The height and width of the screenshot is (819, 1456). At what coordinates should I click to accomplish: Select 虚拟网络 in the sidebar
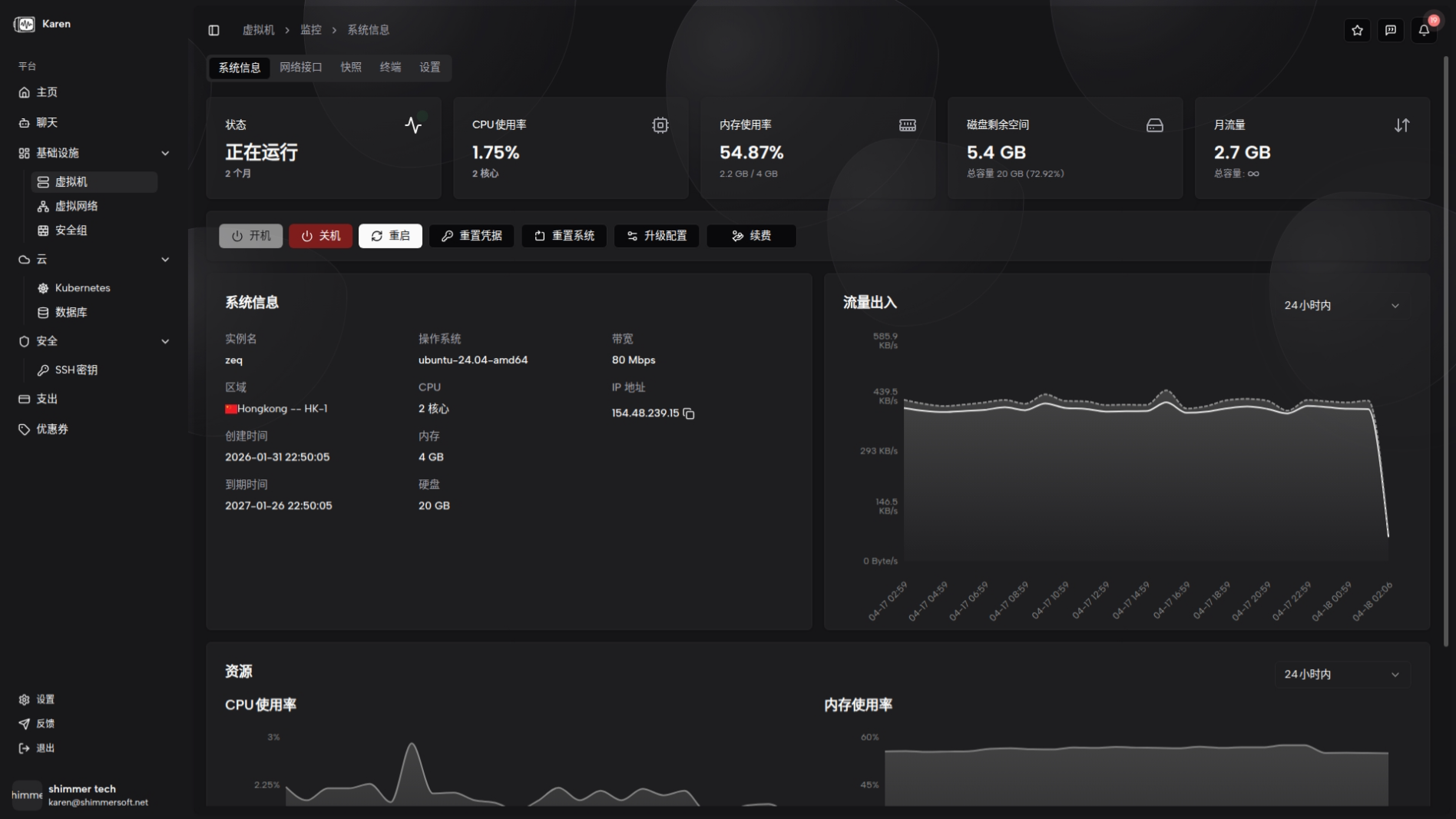77,206
